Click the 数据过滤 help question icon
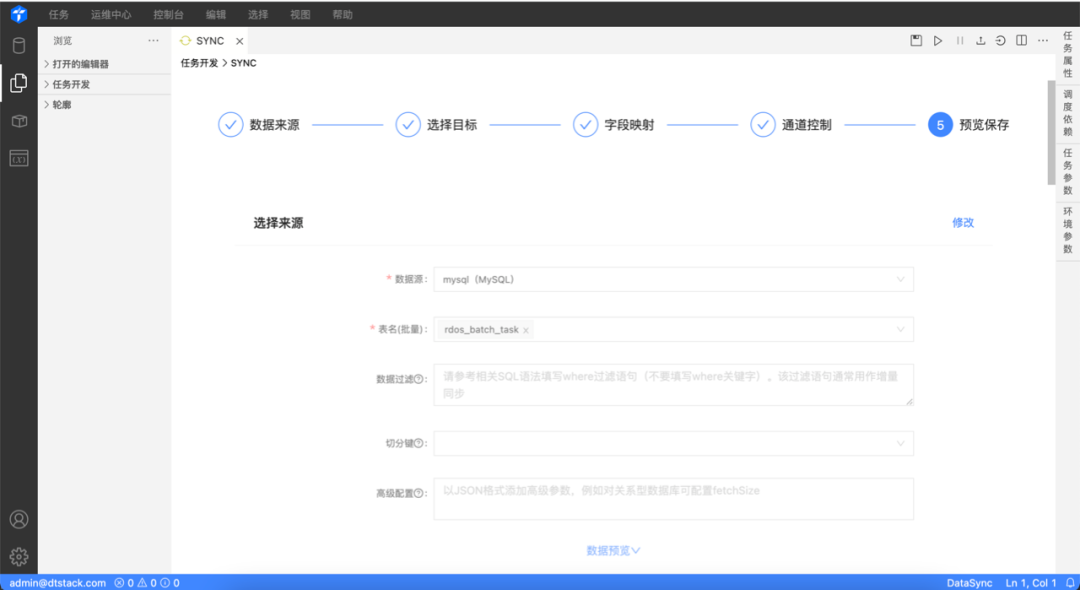Image resolution: width=1080 pixels, height=590 pixels. 418,379
